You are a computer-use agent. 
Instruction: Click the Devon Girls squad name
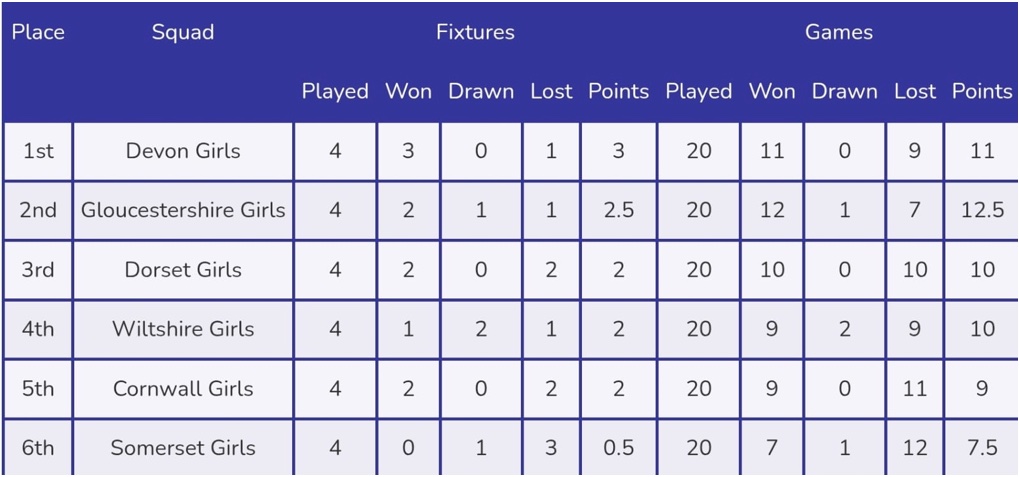tap(183, 151)
